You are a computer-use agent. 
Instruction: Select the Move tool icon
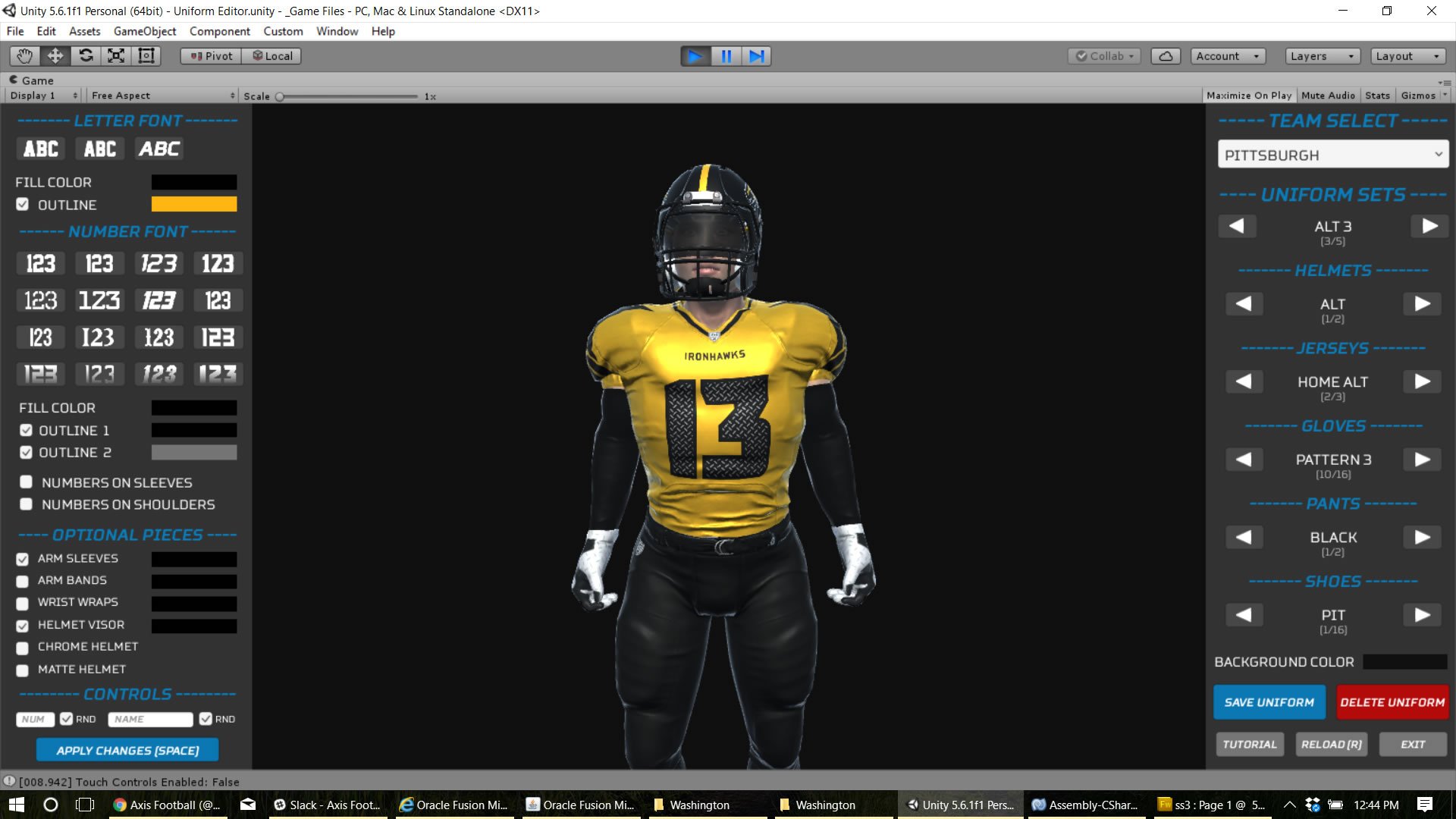pyautogui.click(x=55, y=56)
